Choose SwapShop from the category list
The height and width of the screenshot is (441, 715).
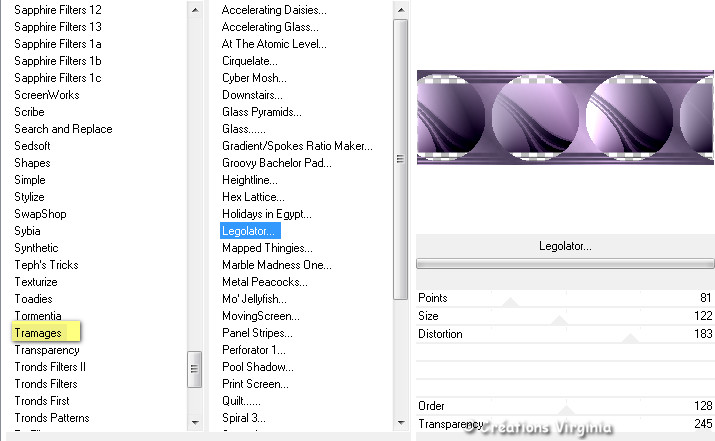(41, 214)
